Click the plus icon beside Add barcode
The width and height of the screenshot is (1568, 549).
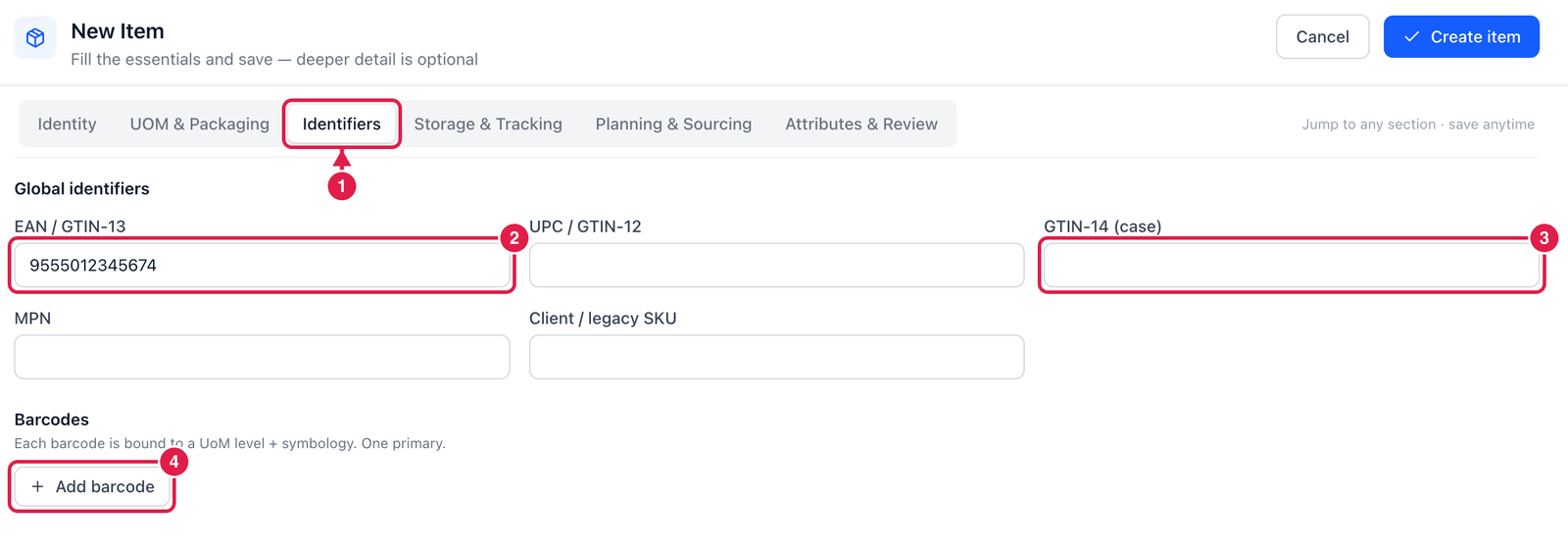point(37,487)
